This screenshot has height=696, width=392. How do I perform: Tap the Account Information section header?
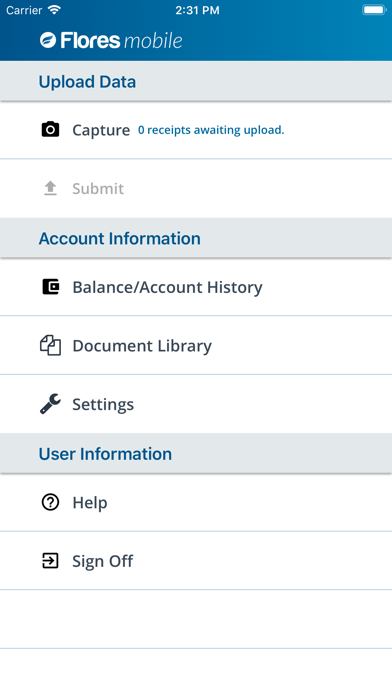(196, 238)
